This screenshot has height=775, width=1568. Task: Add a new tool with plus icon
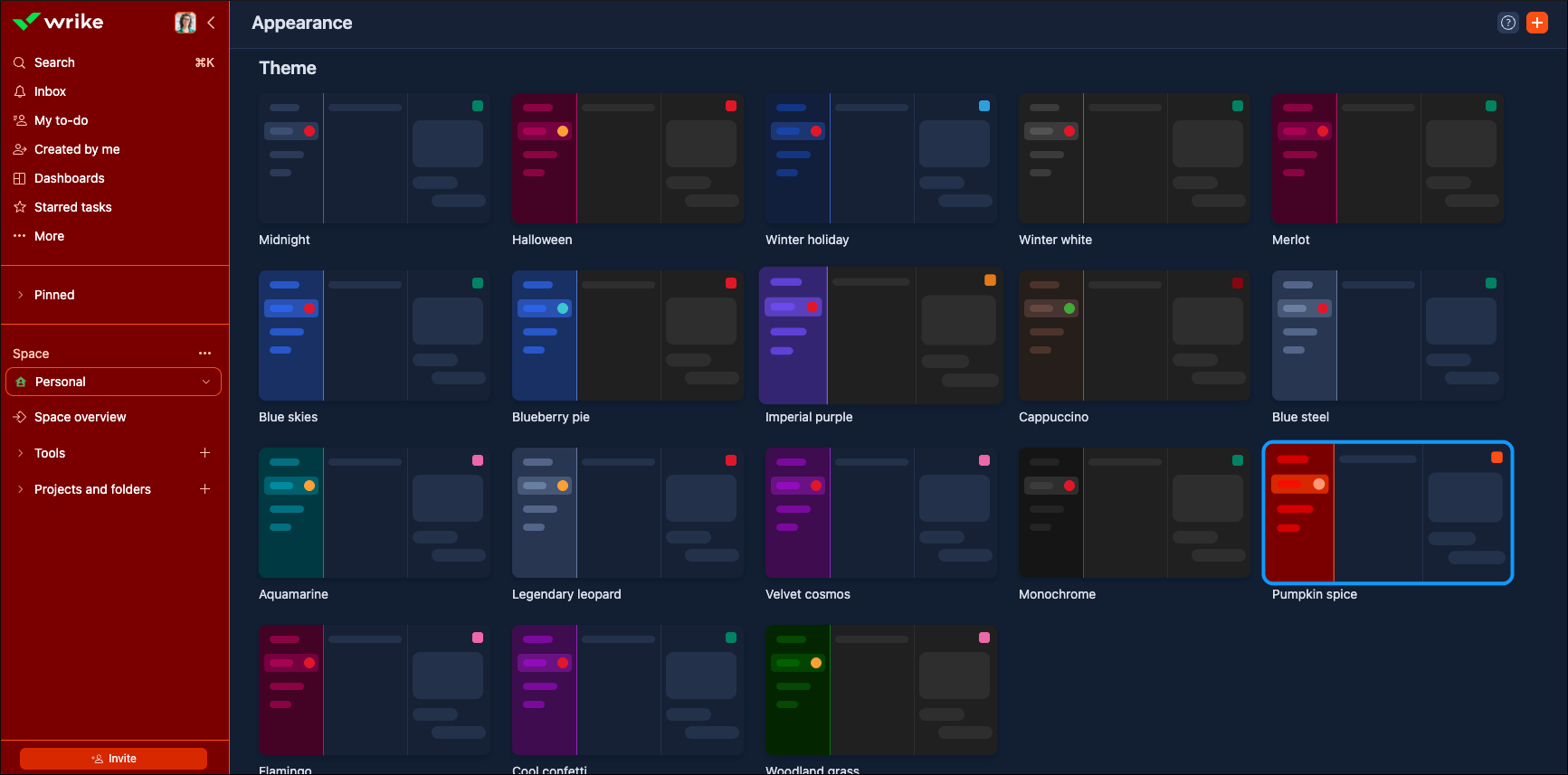coord(204,453)
